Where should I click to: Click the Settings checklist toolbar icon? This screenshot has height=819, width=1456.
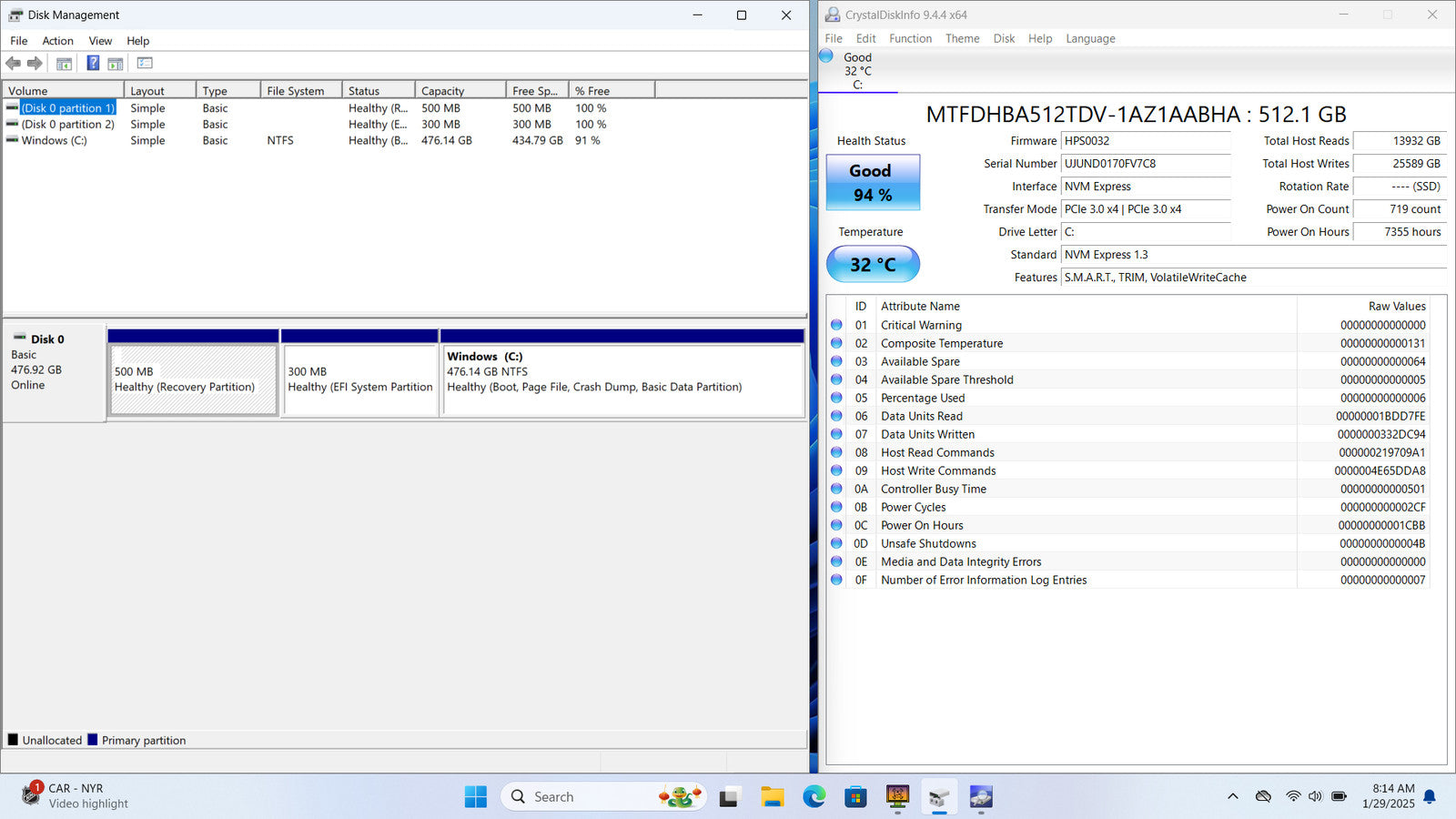(x=145, y=63)
